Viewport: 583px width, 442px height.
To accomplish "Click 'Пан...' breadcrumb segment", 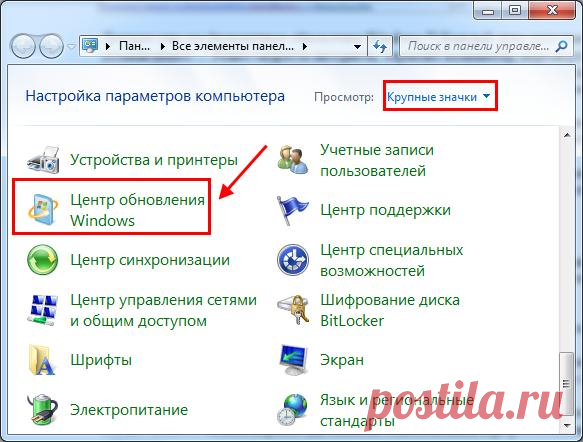I will pyautogui.click(x=134, y=46).
